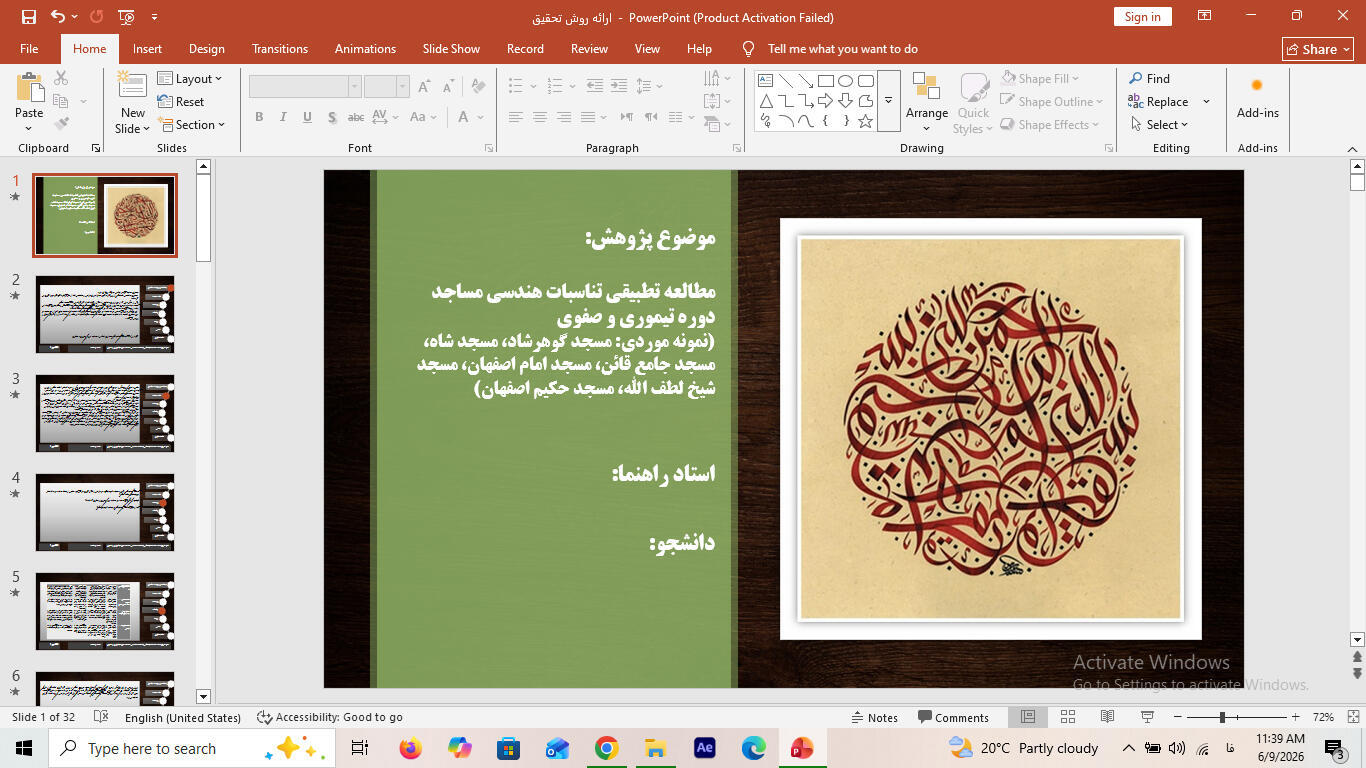The height and width of the screenshot is (768, 1366).
Task: Click the Reset slide button
Action: pos(181,101)
